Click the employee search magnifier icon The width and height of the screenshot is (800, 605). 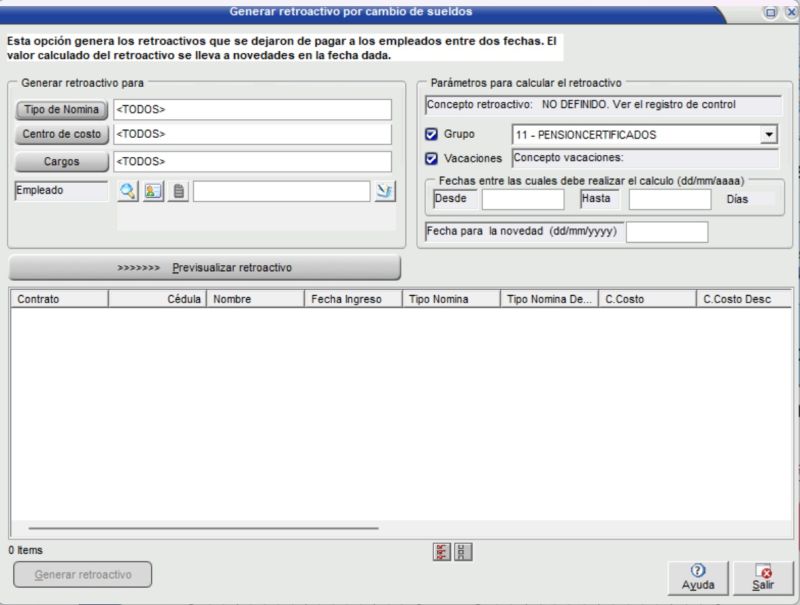tap(127, 192)
